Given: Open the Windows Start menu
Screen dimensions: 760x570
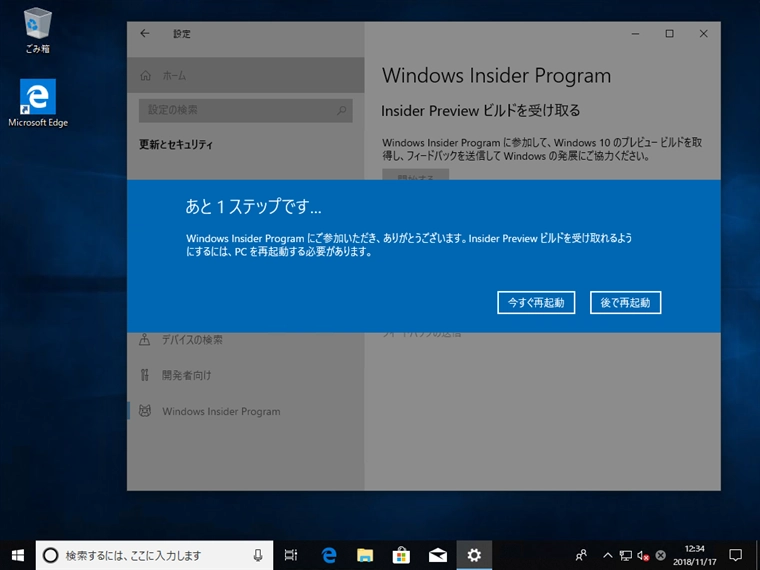Looking at the screenshot, I should point(17,555).
